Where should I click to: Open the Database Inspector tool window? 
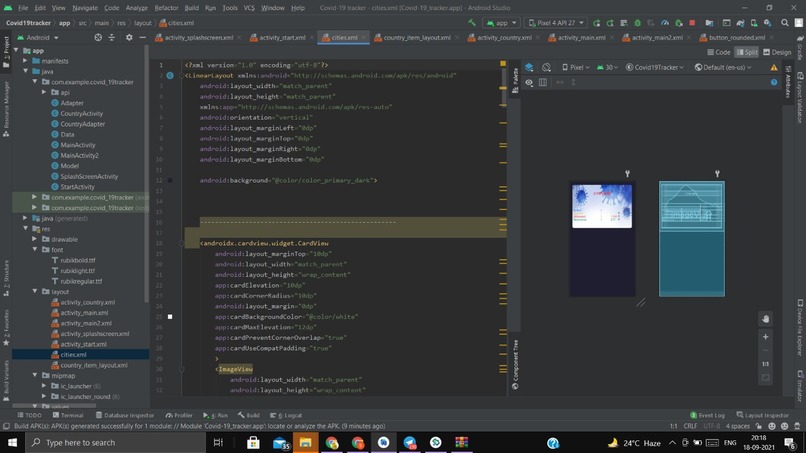pyautogui.click(x=125, y=415)
